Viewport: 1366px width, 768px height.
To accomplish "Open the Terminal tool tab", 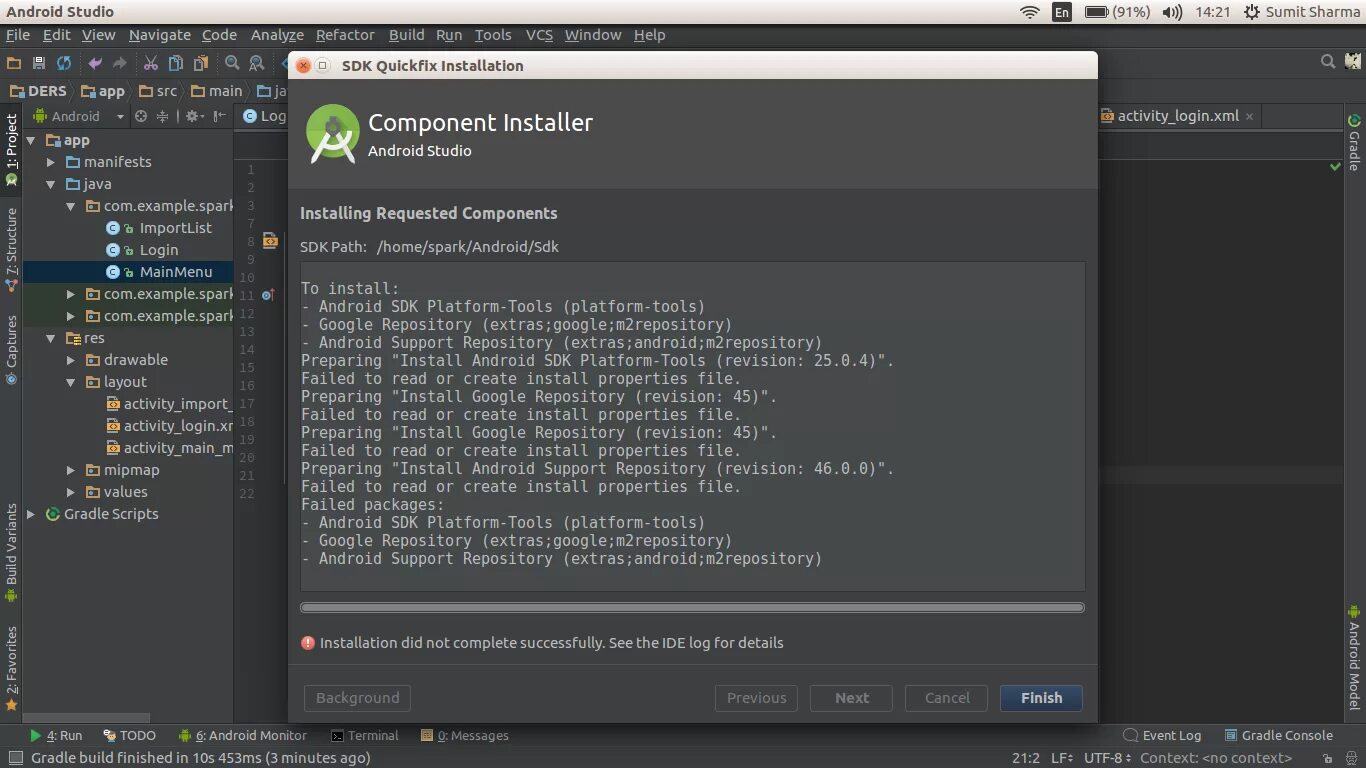I will (x=365, y=735).
